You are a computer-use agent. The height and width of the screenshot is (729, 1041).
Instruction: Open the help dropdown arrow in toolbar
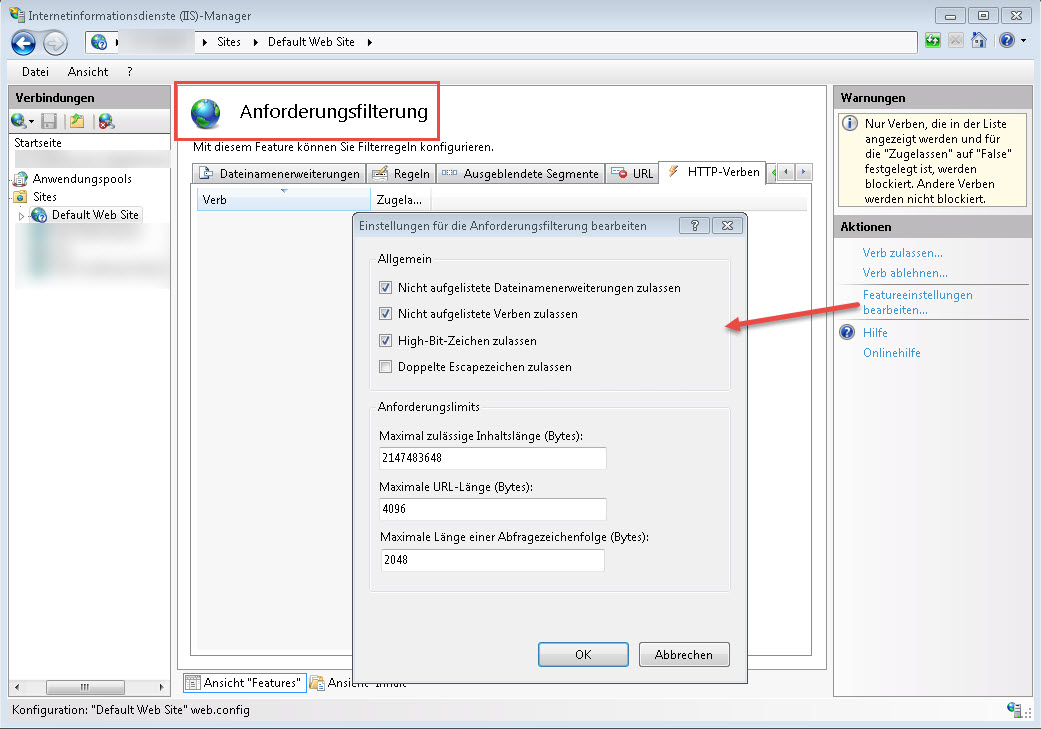pos(1024,41)
